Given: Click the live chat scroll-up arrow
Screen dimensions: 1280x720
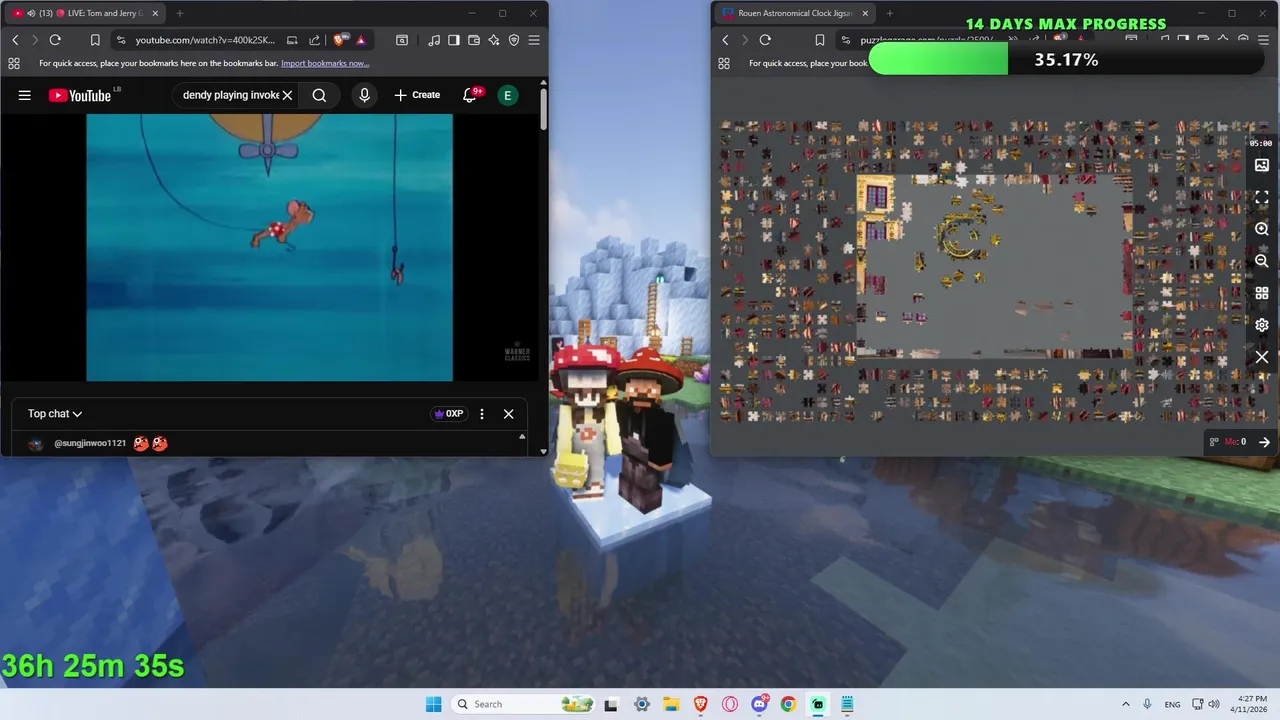Looking at the screenshot, I should click(522, 437).
